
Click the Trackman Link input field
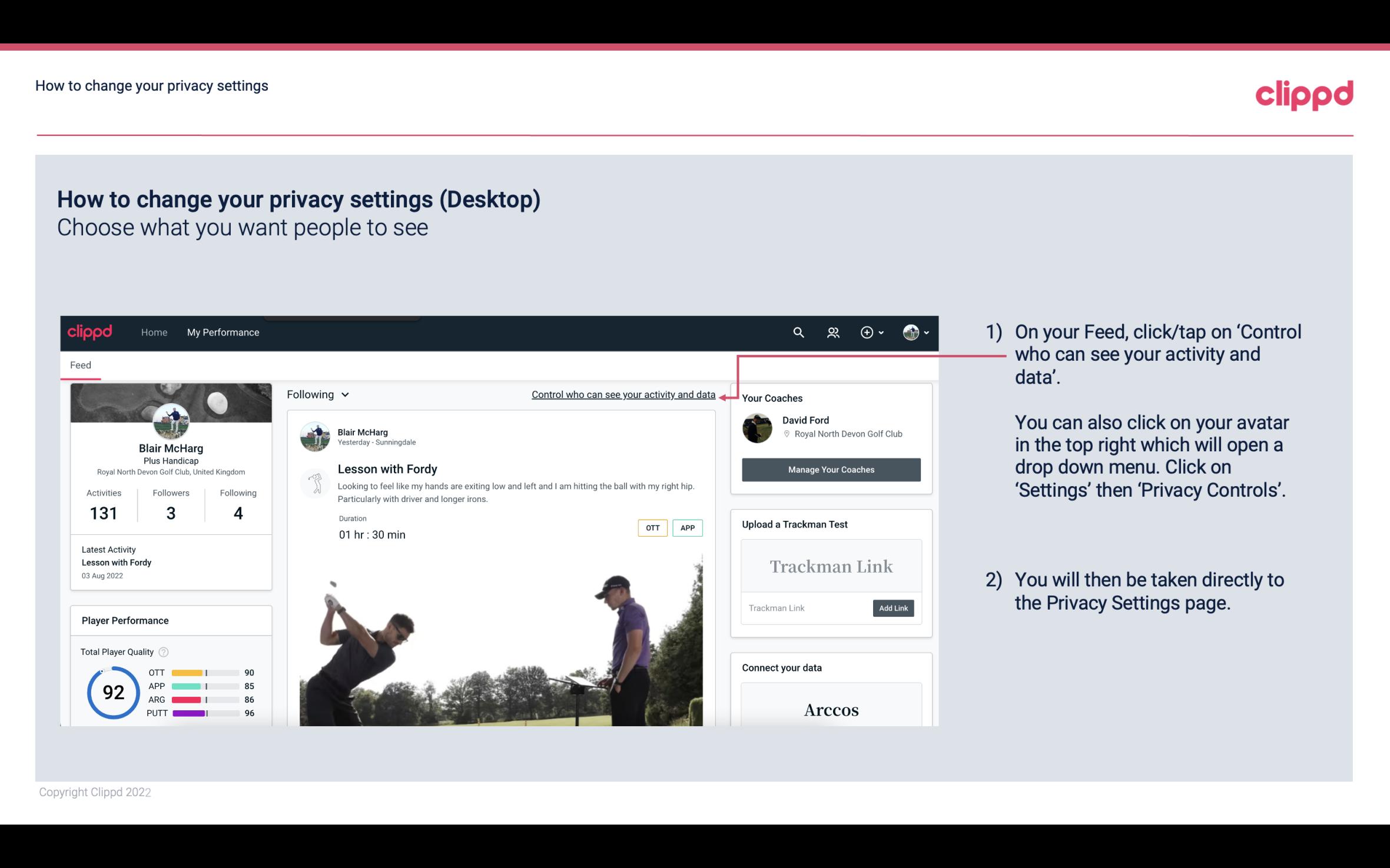click(806, 607)
